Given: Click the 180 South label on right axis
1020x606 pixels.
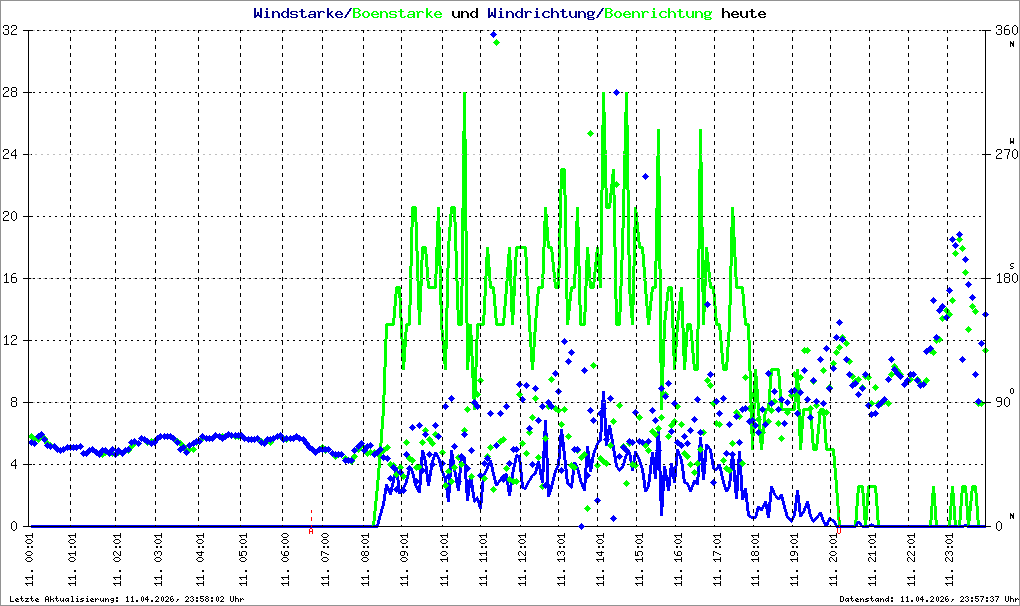Looking at the screenshot, I should [1006, 278].
